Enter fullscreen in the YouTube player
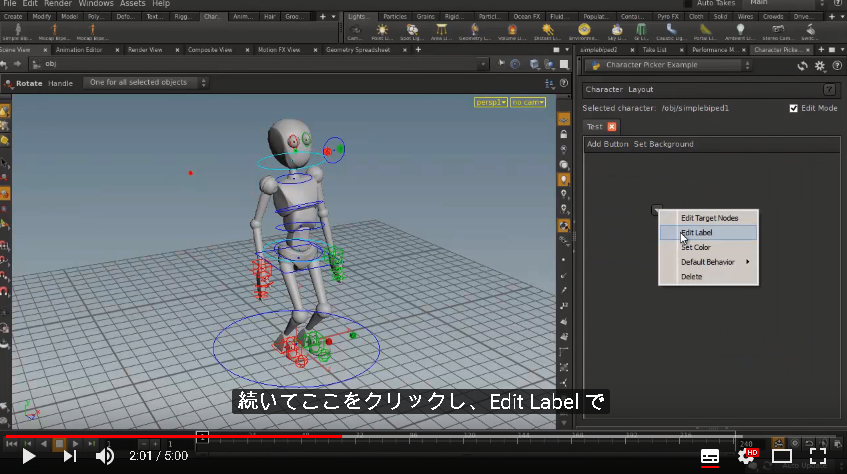Screen dimensions: 847x474 (818, 457)
